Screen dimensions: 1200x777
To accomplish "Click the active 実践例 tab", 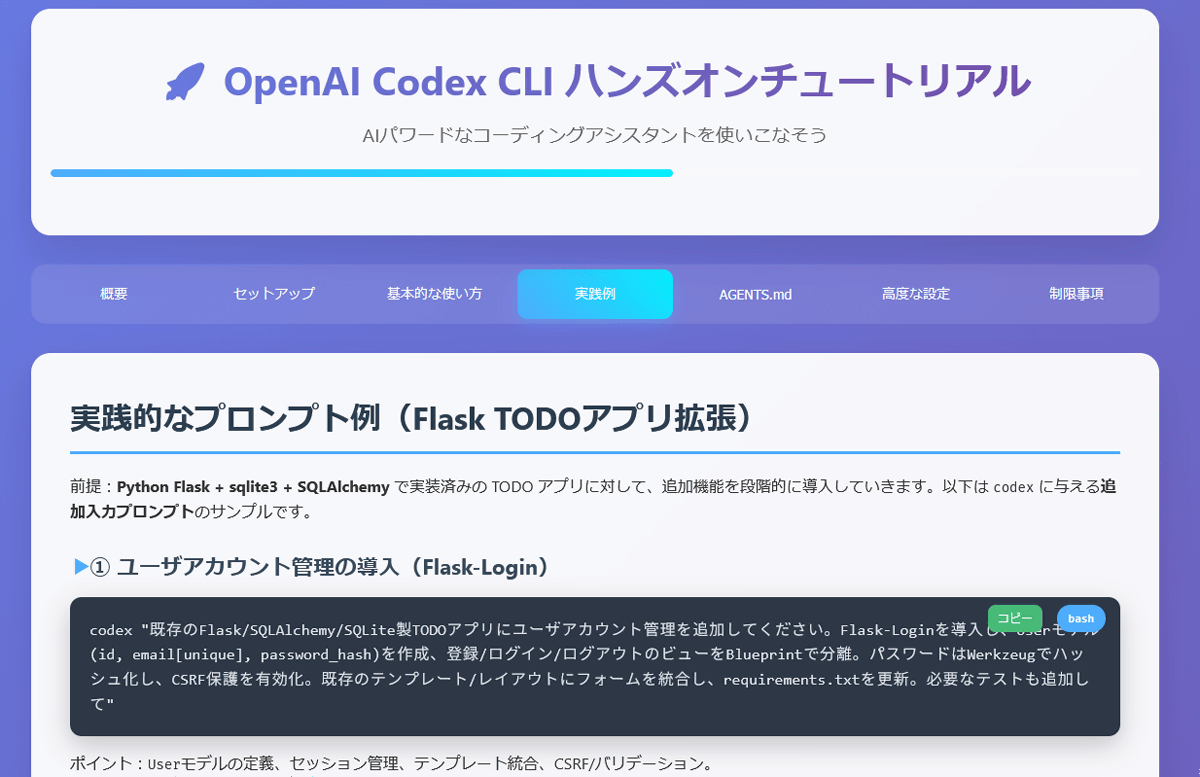I will 595,294.
